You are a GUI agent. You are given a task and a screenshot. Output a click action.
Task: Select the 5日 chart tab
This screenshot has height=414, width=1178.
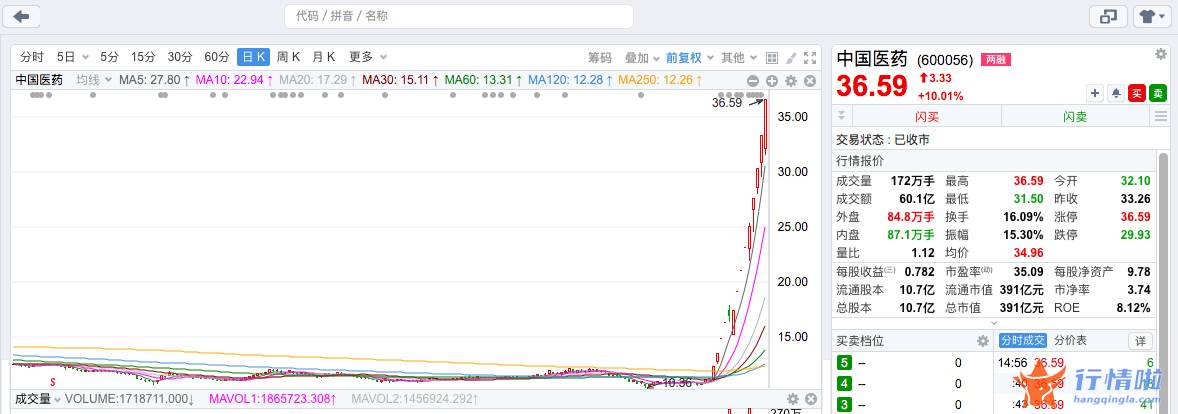pos(66,57)
